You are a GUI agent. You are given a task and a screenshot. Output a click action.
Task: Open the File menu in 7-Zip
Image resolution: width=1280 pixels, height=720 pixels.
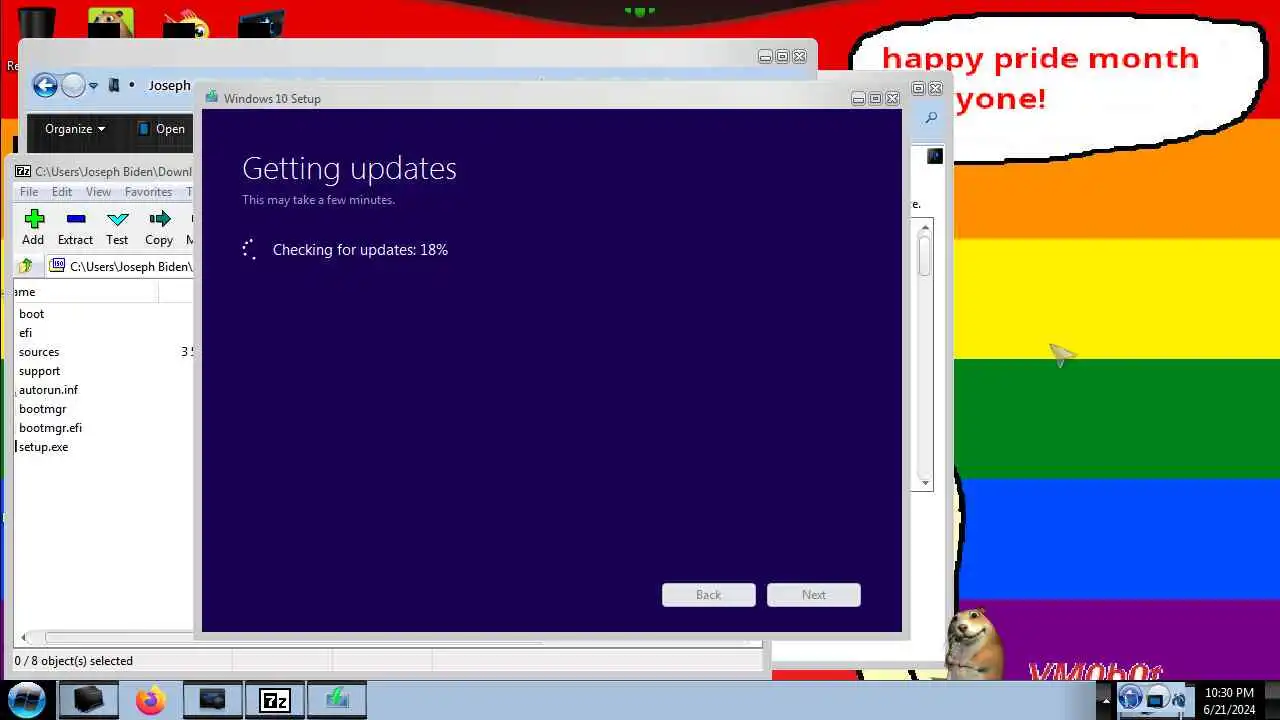pyautogui.click(x=29, y=192)
